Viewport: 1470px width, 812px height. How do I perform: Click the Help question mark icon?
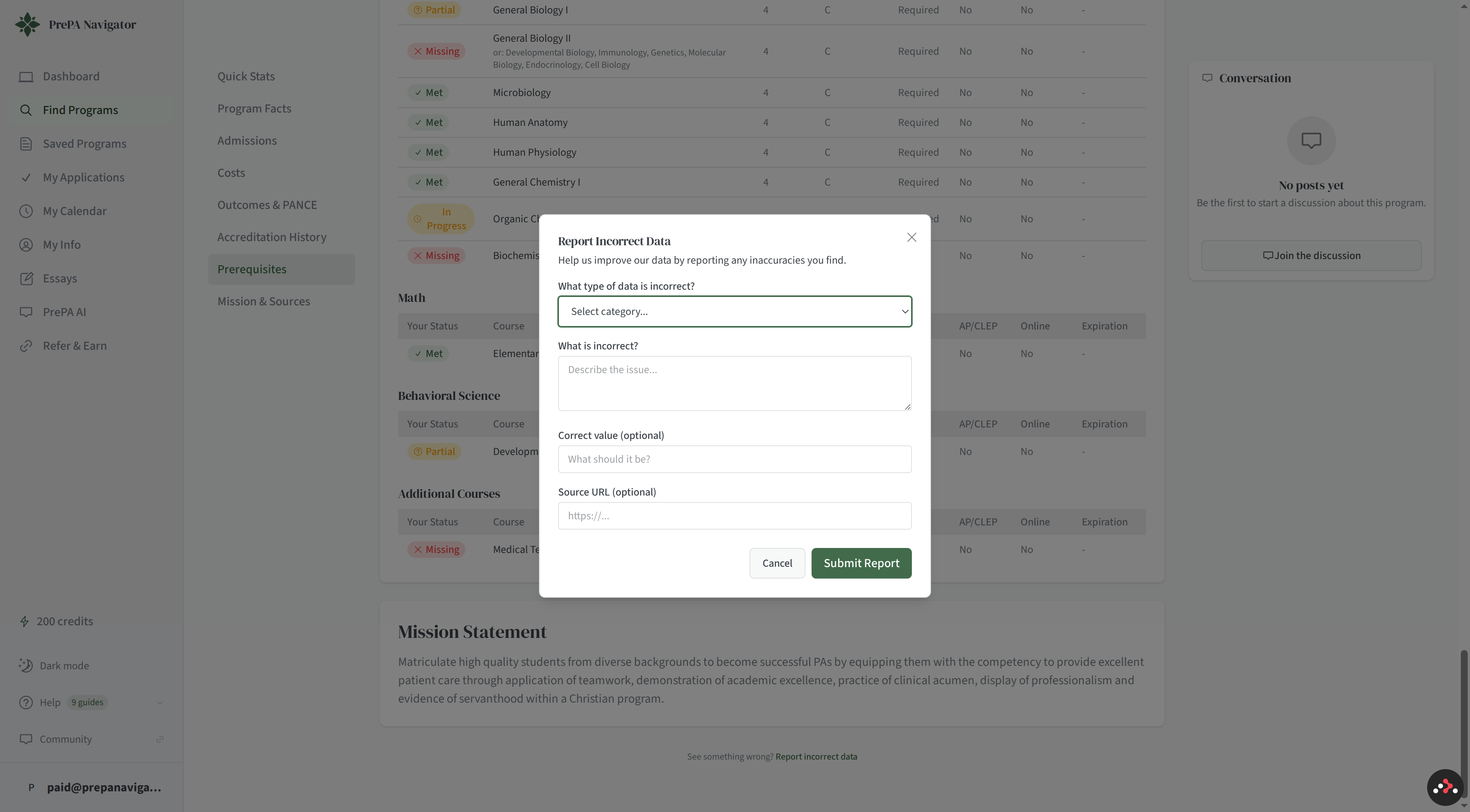pos(26,703)
